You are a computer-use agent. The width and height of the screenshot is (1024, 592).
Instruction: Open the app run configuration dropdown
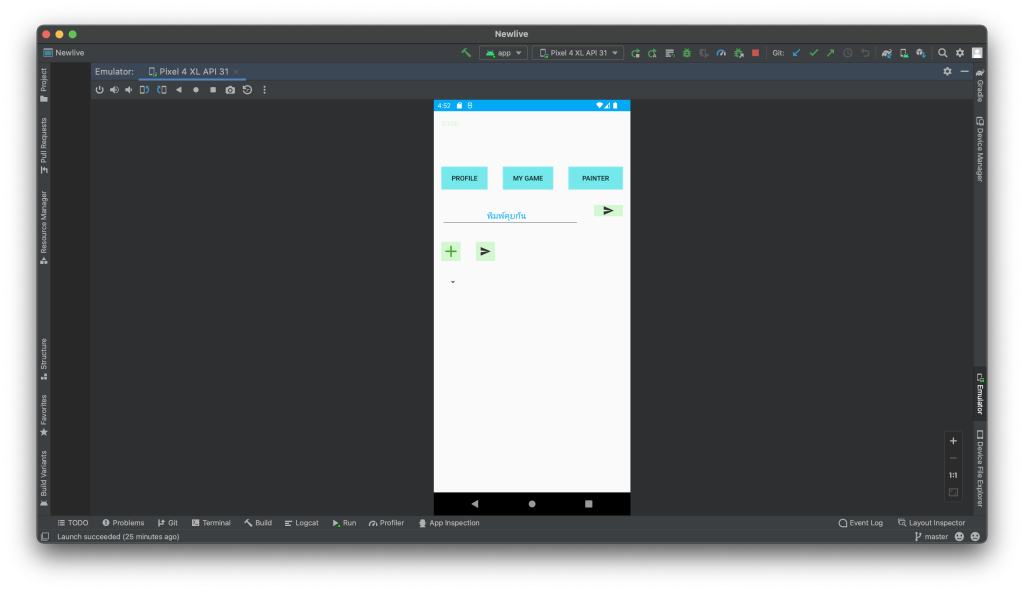503,53
